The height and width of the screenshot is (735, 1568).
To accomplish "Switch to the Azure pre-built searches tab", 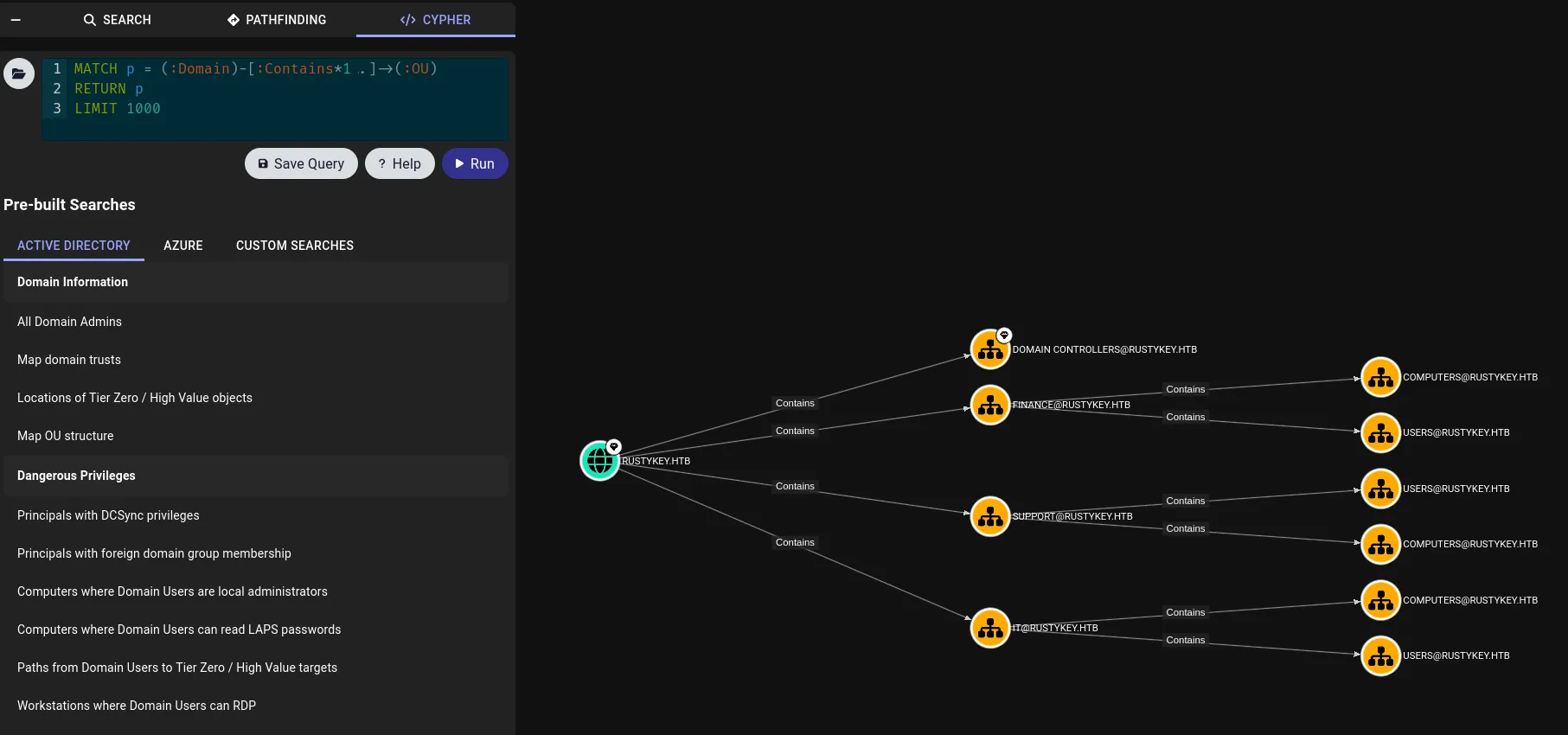I will coord(183,246).
